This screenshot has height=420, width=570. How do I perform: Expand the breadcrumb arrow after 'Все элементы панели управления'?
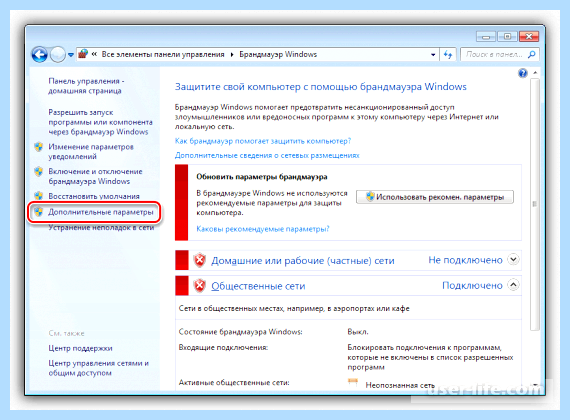click(232, 55)
